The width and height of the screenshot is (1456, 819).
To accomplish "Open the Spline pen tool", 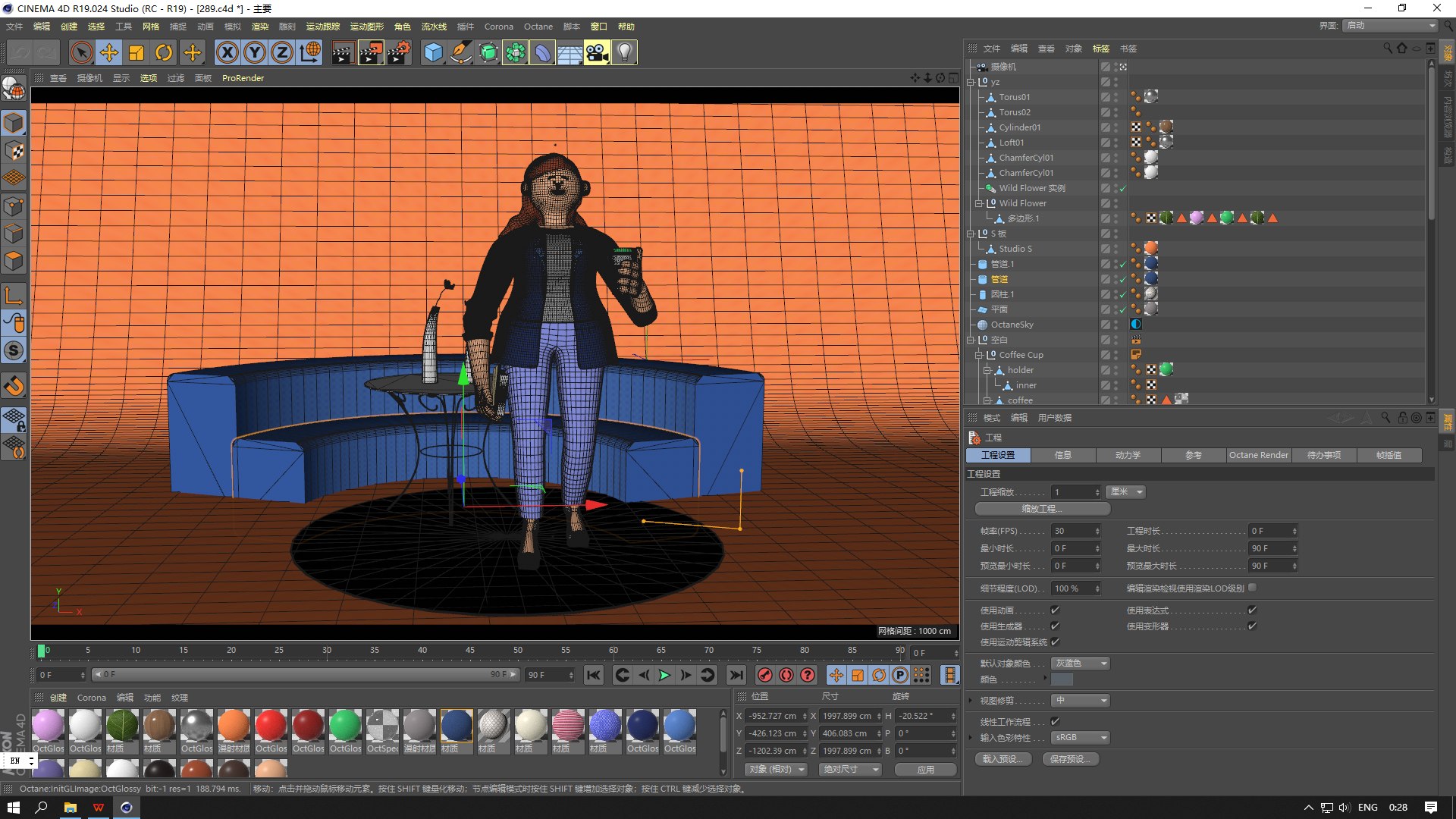I will click(x=460, y=52).
